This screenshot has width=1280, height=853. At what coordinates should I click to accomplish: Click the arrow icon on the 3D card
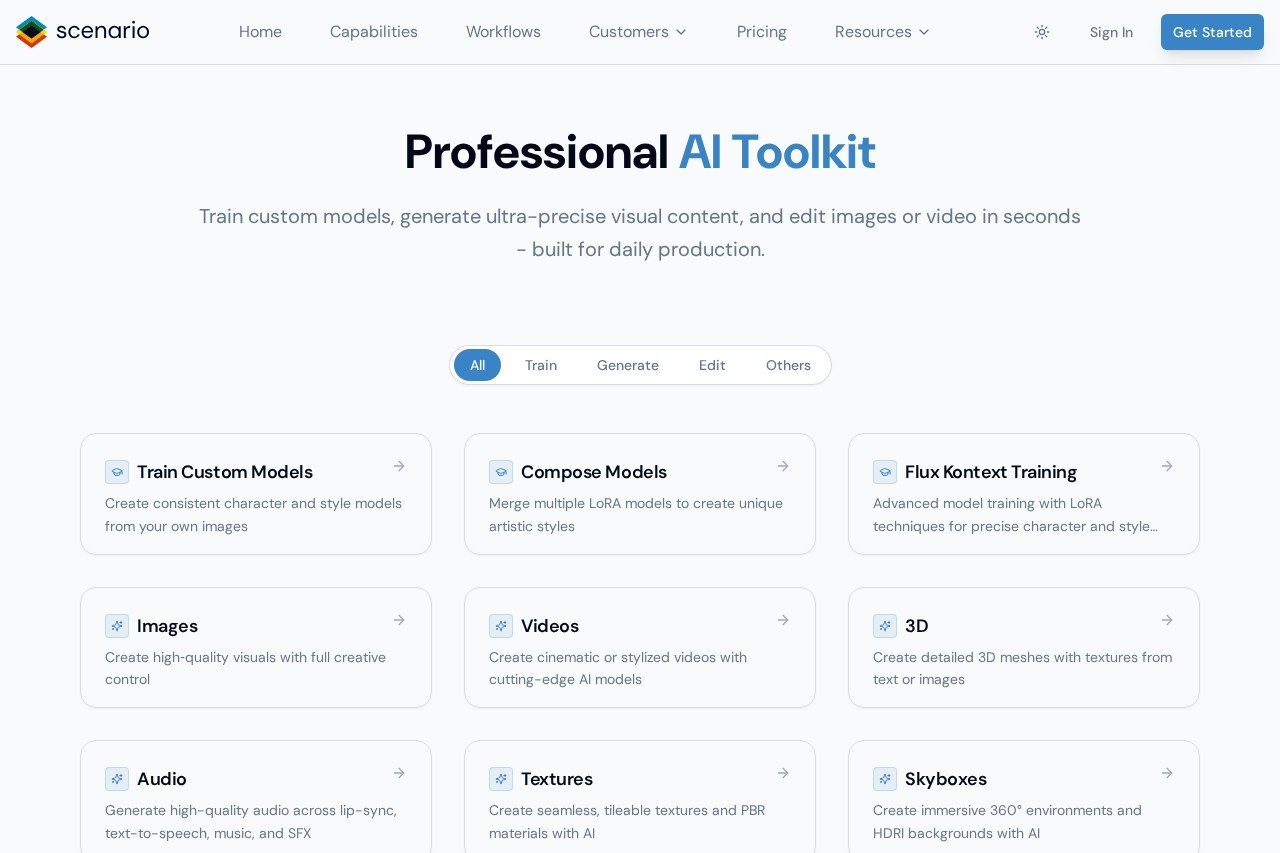pos(1167,620)
